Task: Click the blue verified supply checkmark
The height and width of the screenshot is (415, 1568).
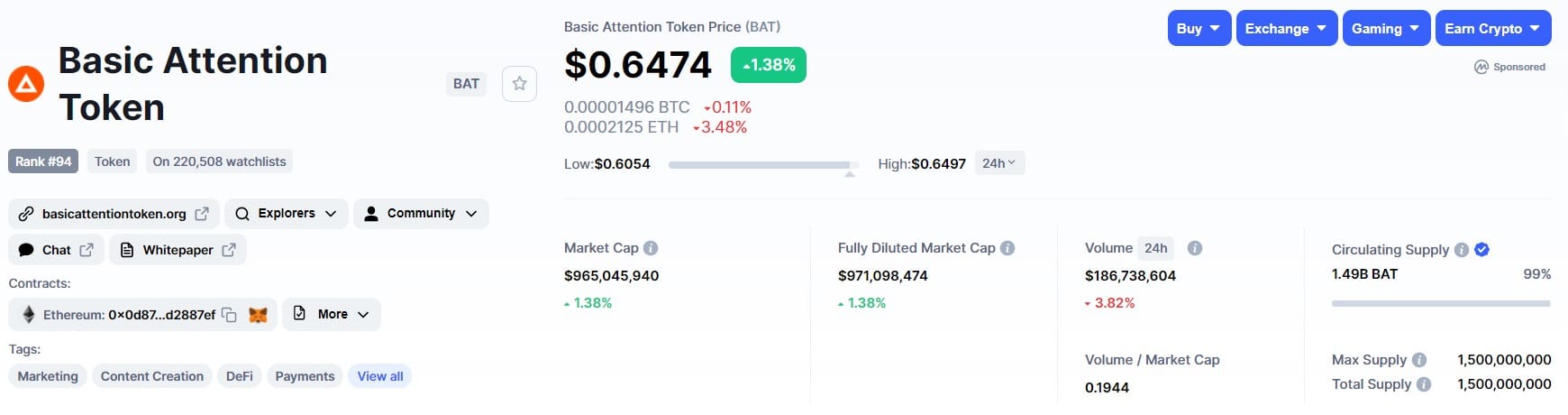Action: click(1481, 250)
